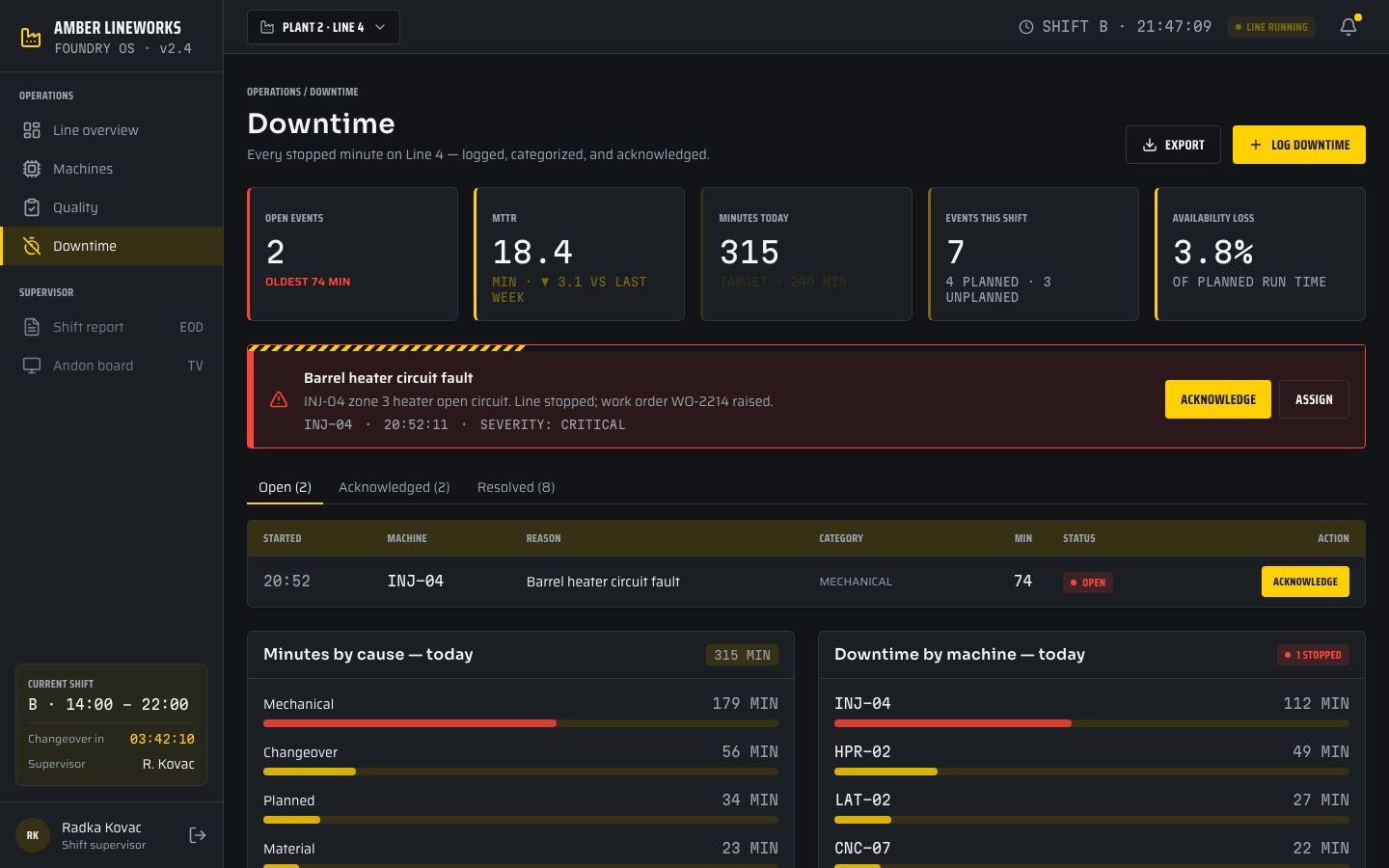Click the factory icon in plant selector

(x=267, y=27)
